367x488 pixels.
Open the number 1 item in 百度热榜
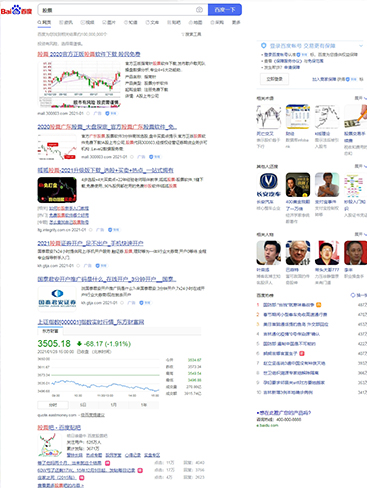click(x=289, y=305)
